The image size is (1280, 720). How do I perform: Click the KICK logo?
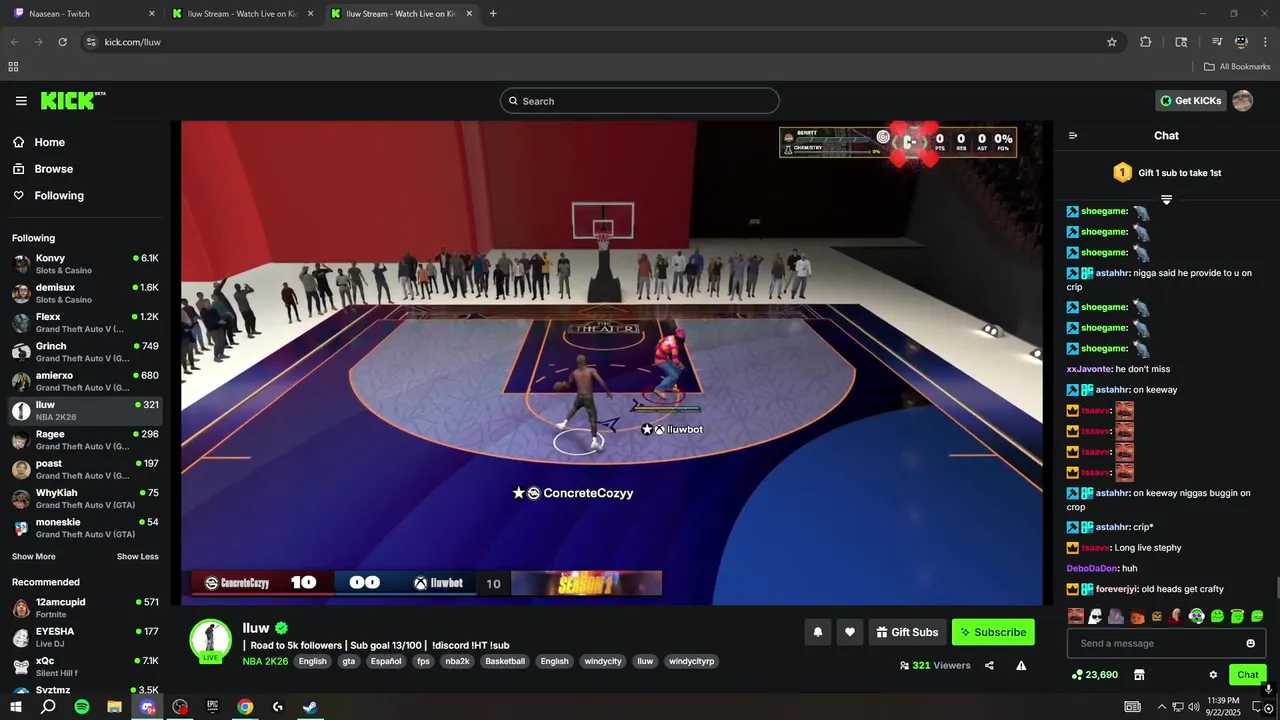[73, 101]
